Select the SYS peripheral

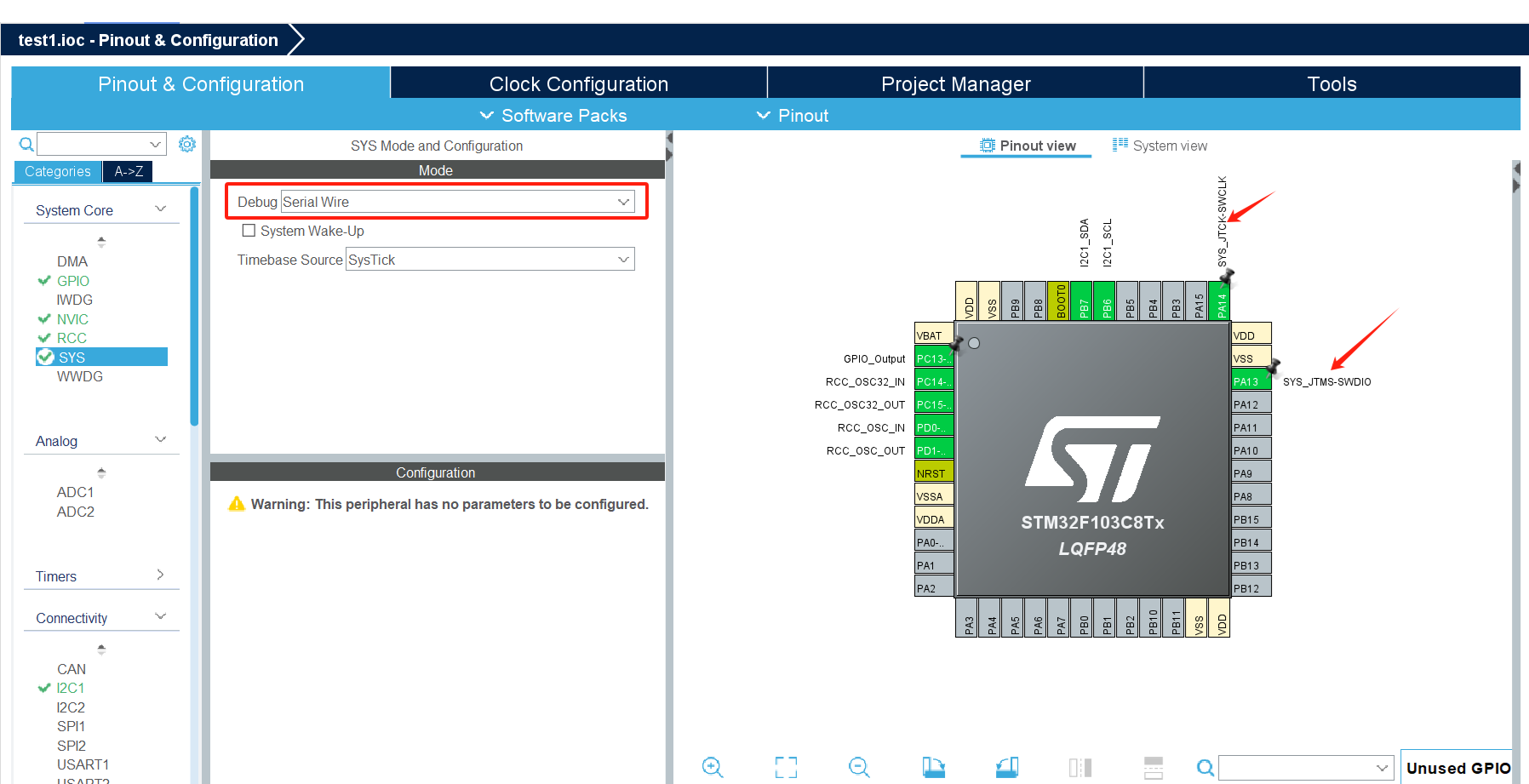click(102, 357)
